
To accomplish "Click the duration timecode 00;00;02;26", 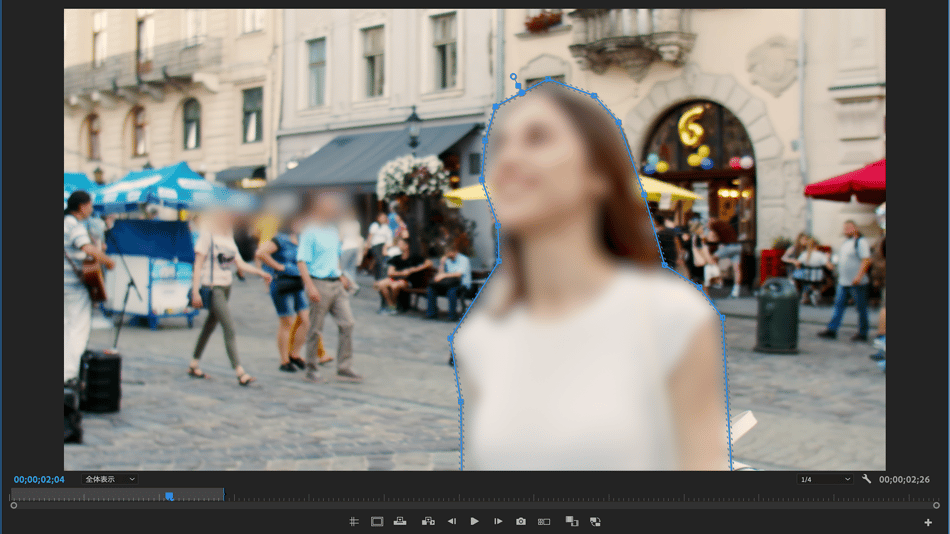I will 904,479.
